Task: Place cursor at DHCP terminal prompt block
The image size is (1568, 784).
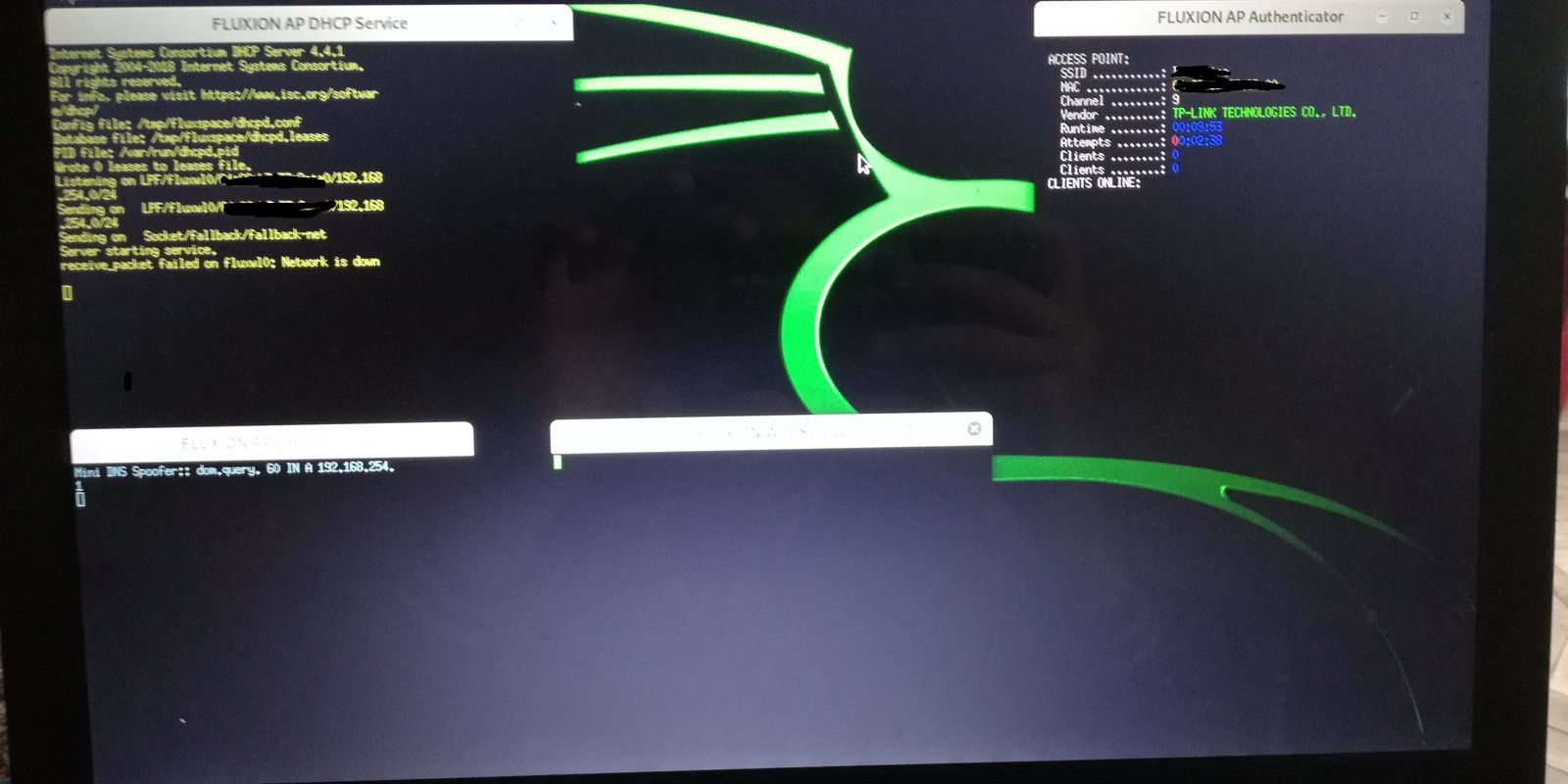Action: coord(67,292)
